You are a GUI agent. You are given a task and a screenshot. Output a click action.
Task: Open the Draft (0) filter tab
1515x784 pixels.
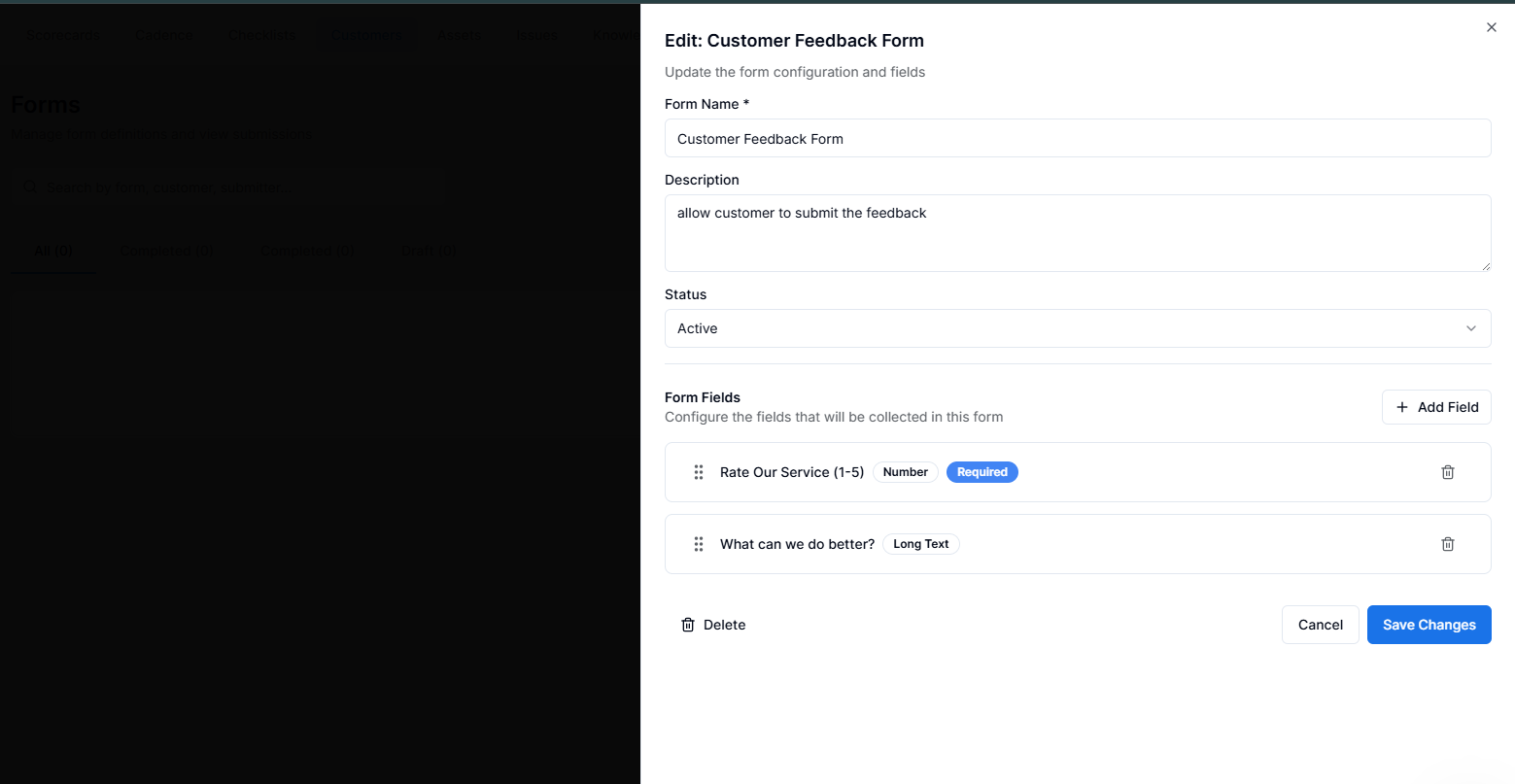pyautogui.click(x=429, y=251)
